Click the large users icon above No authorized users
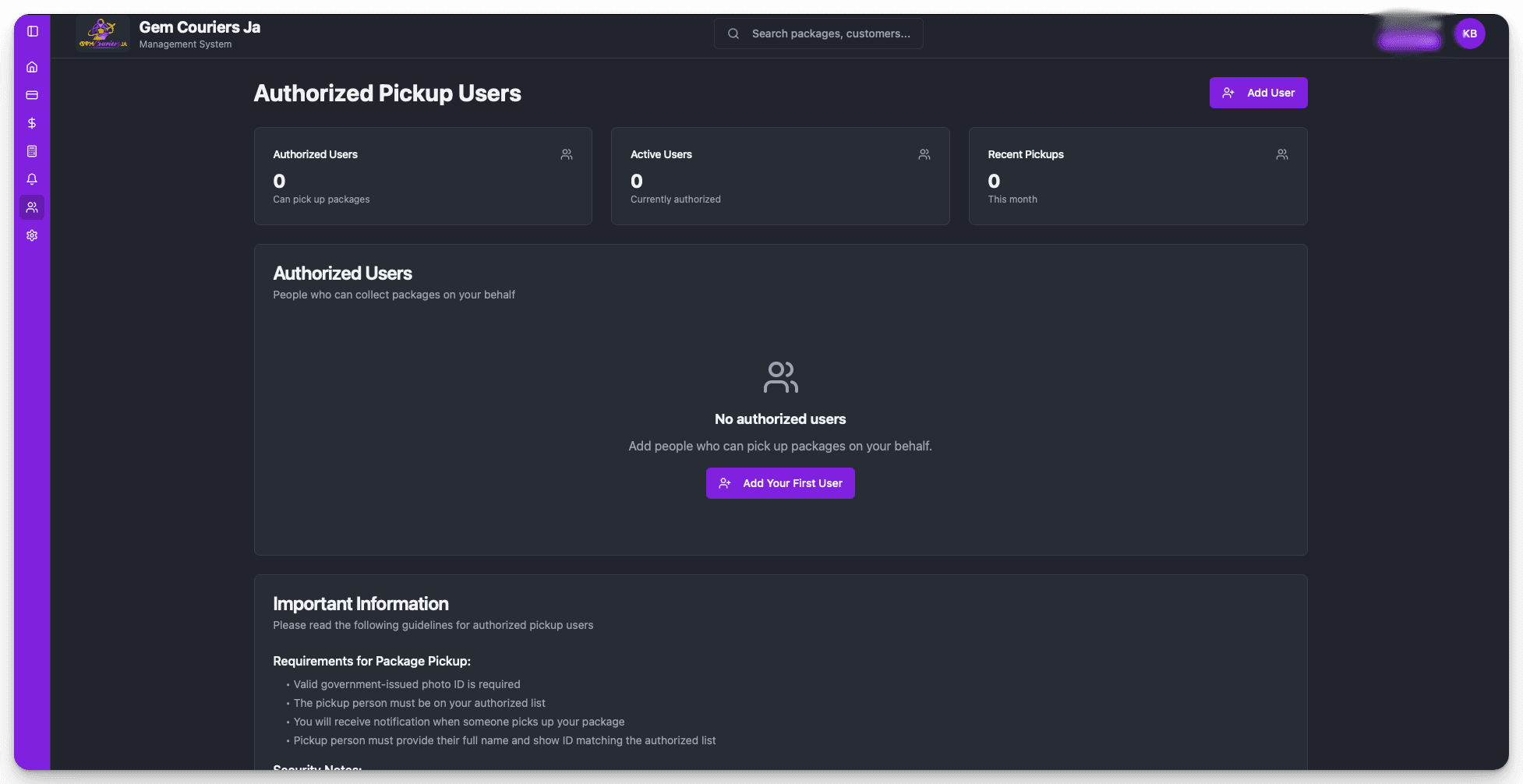Viewport: 1523px width, 784px height. click(780, 377)
